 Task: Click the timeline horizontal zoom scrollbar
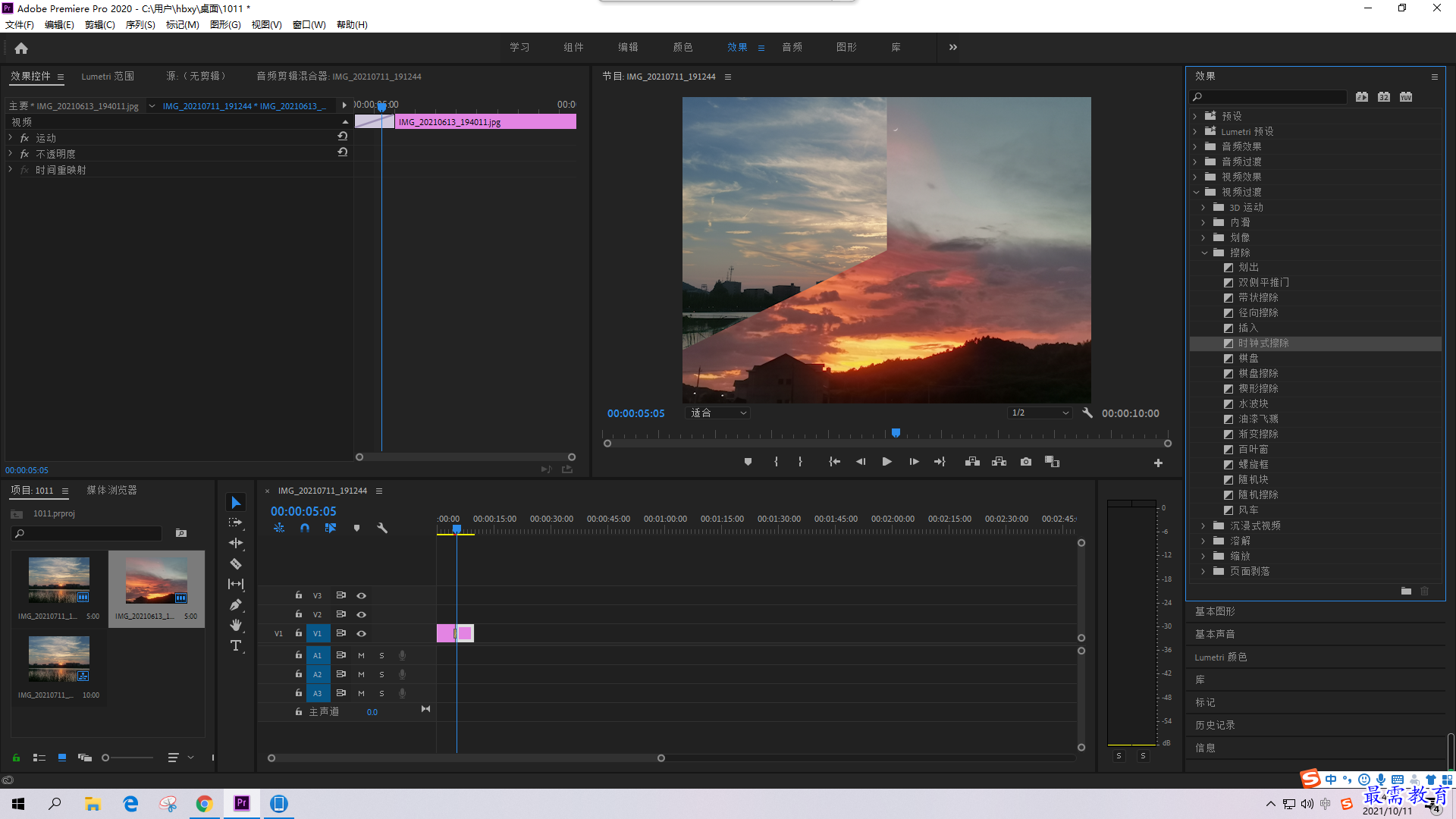[x=466, y=758]
